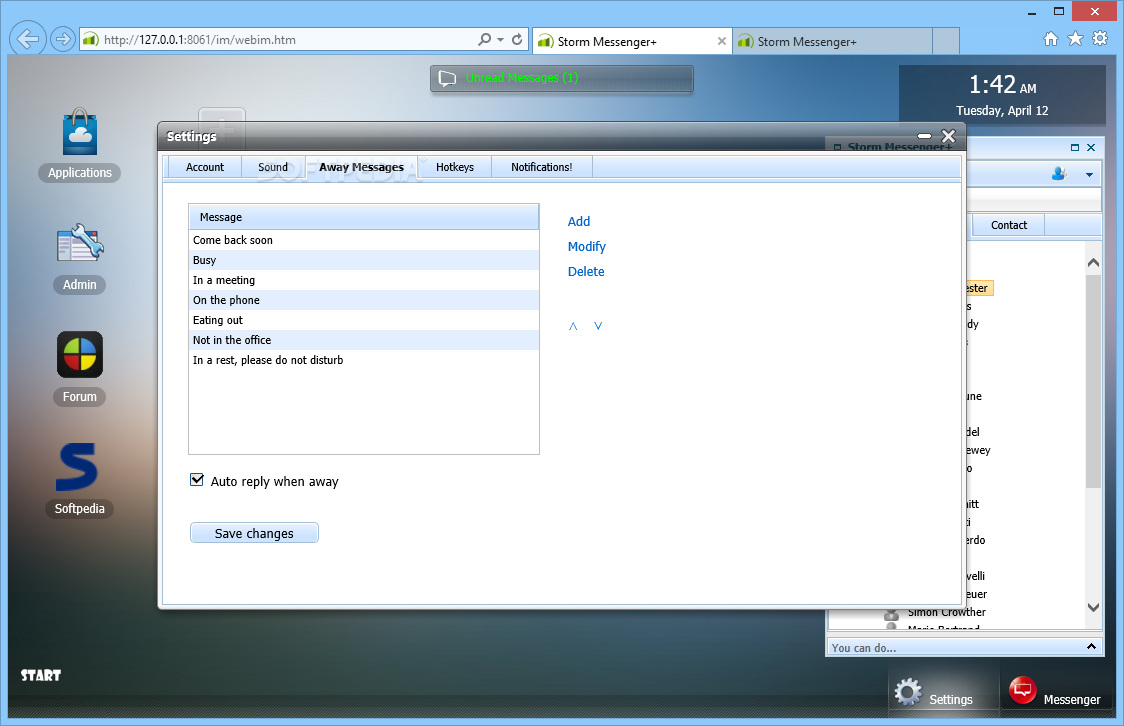Select In a rest, please do not disturb
The width and height of the screenshot is (1124, 726).
363,360
